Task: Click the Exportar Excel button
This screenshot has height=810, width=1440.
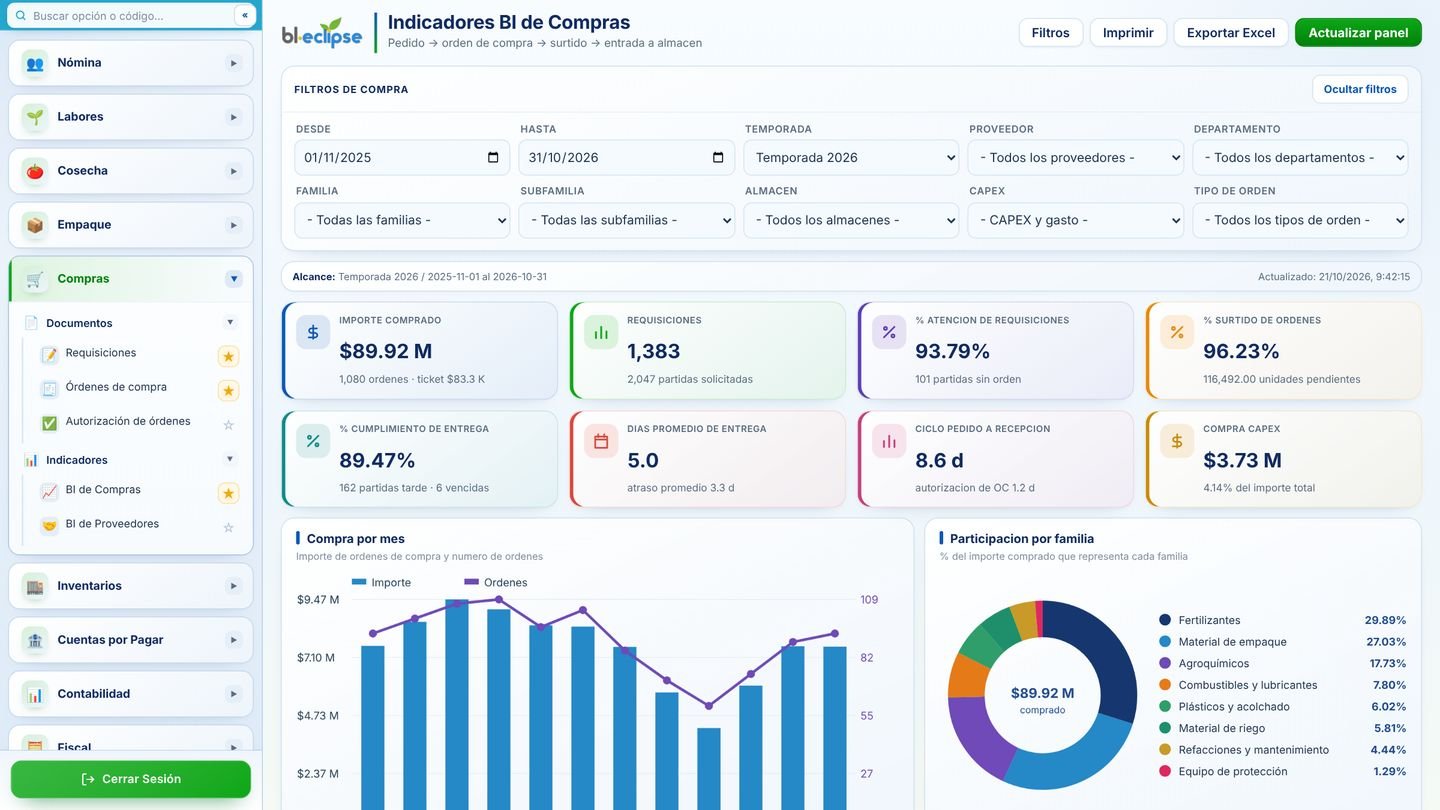Action: pos(1231,32)
